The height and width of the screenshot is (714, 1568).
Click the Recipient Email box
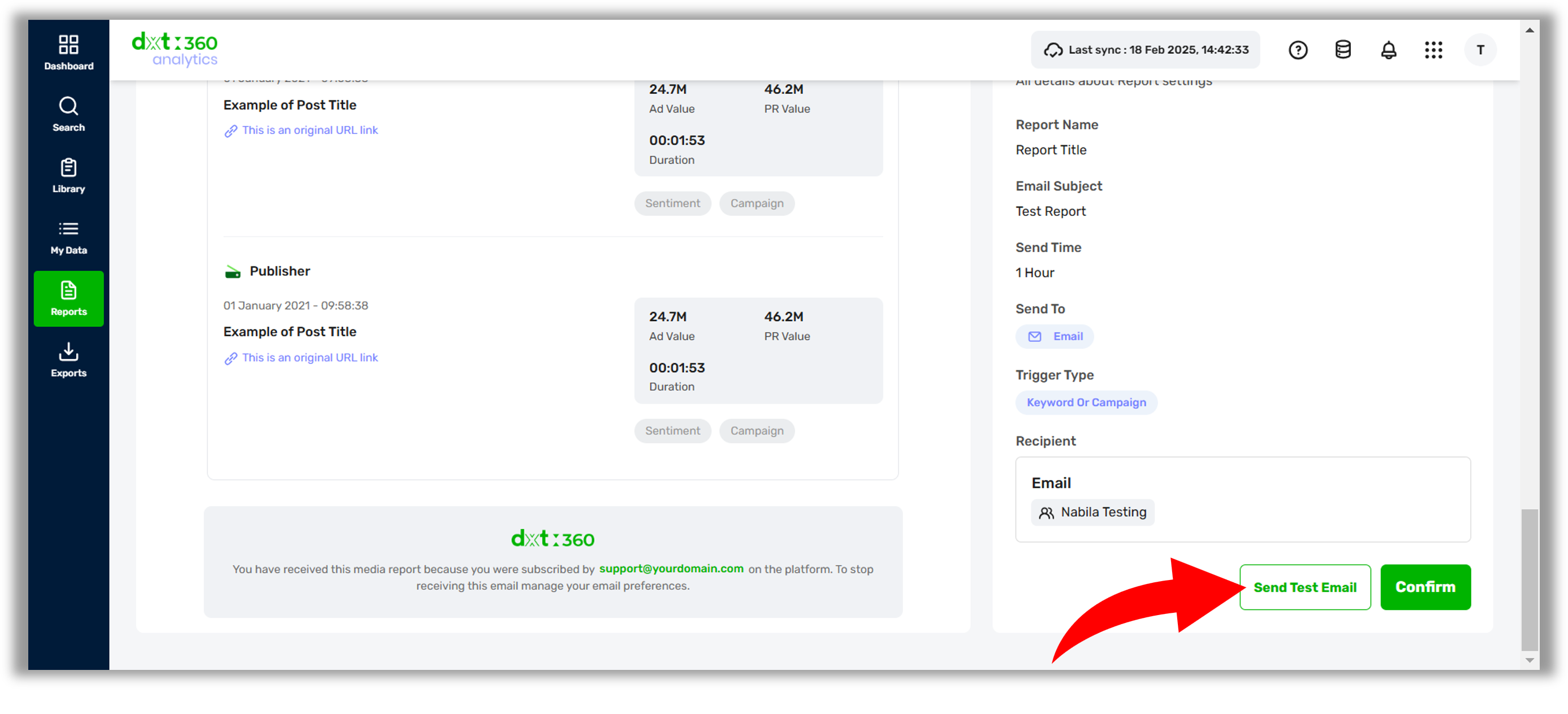click(x=1243, y=500)
